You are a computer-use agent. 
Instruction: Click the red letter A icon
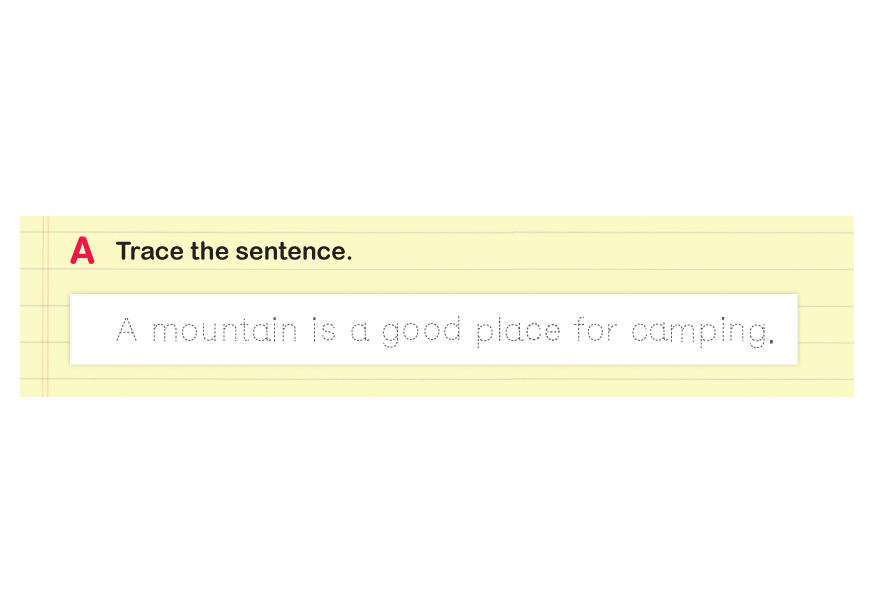tap(82, 251)
